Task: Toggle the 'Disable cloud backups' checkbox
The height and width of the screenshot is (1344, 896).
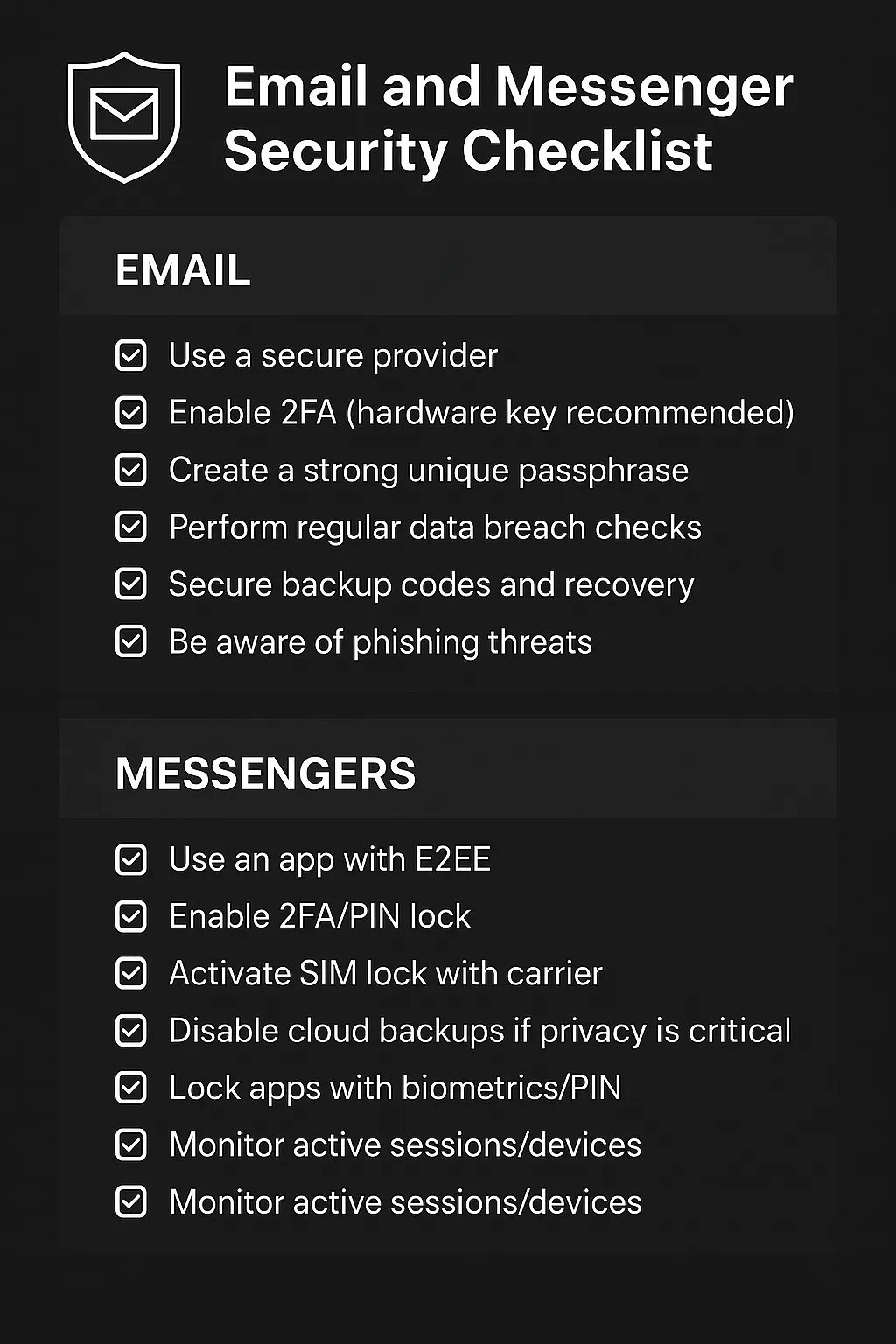Action: 131,1031
